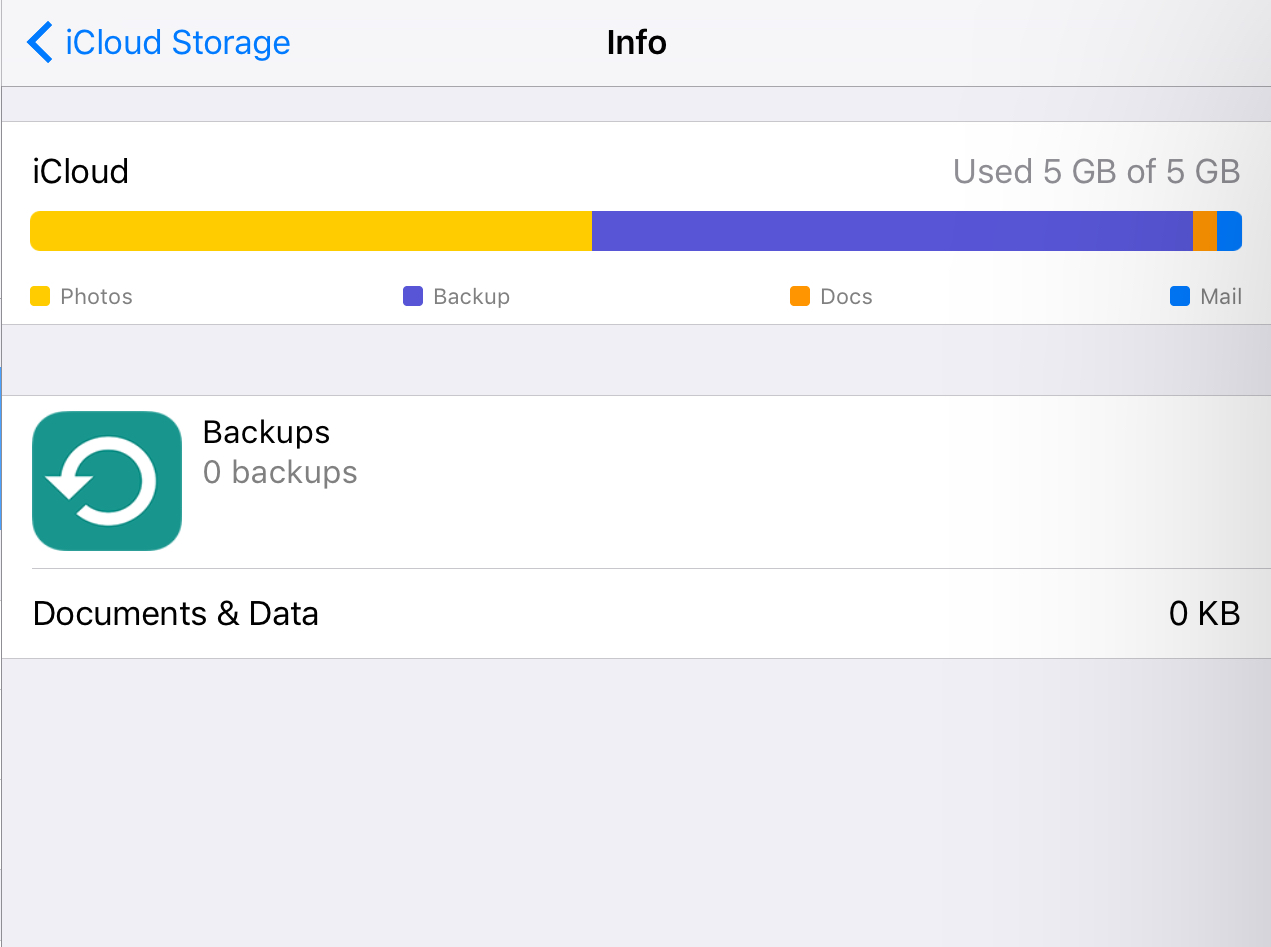This screenshot has height=947, width=1271.
Task: Click the orange Docs legend swatch
Action: pyautogui.click(x=800, y=296)
